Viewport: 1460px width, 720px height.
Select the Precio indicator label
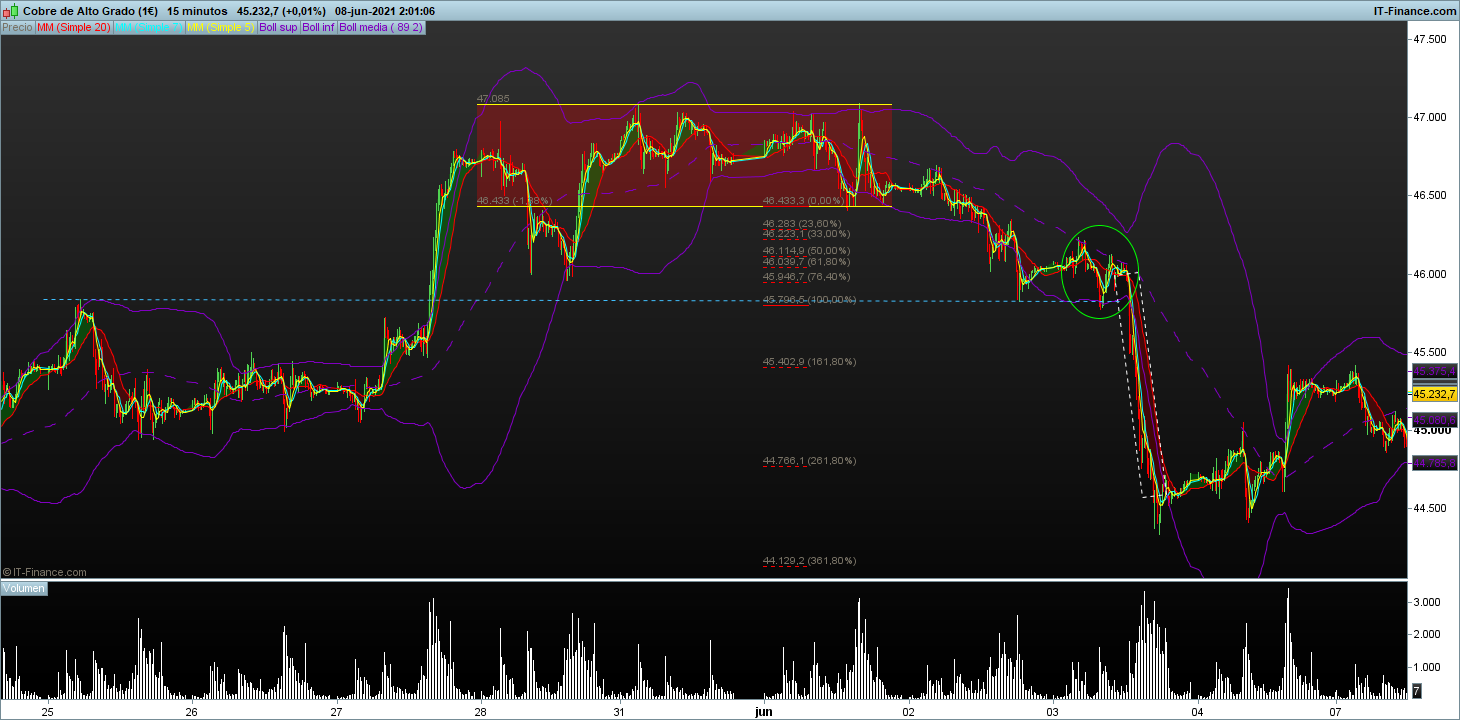tap(17, 28)
